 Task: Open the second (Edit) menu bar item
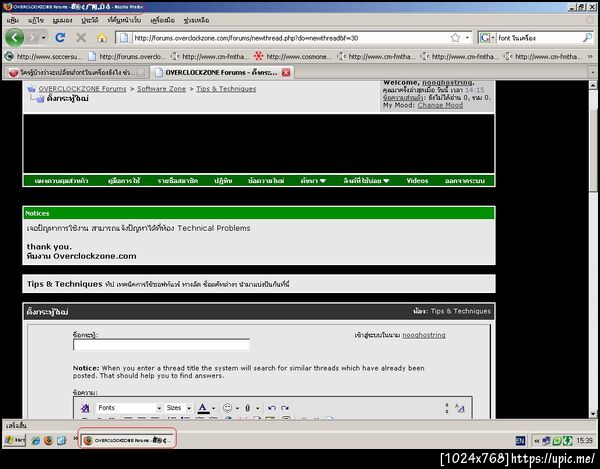tap(36, 20)
